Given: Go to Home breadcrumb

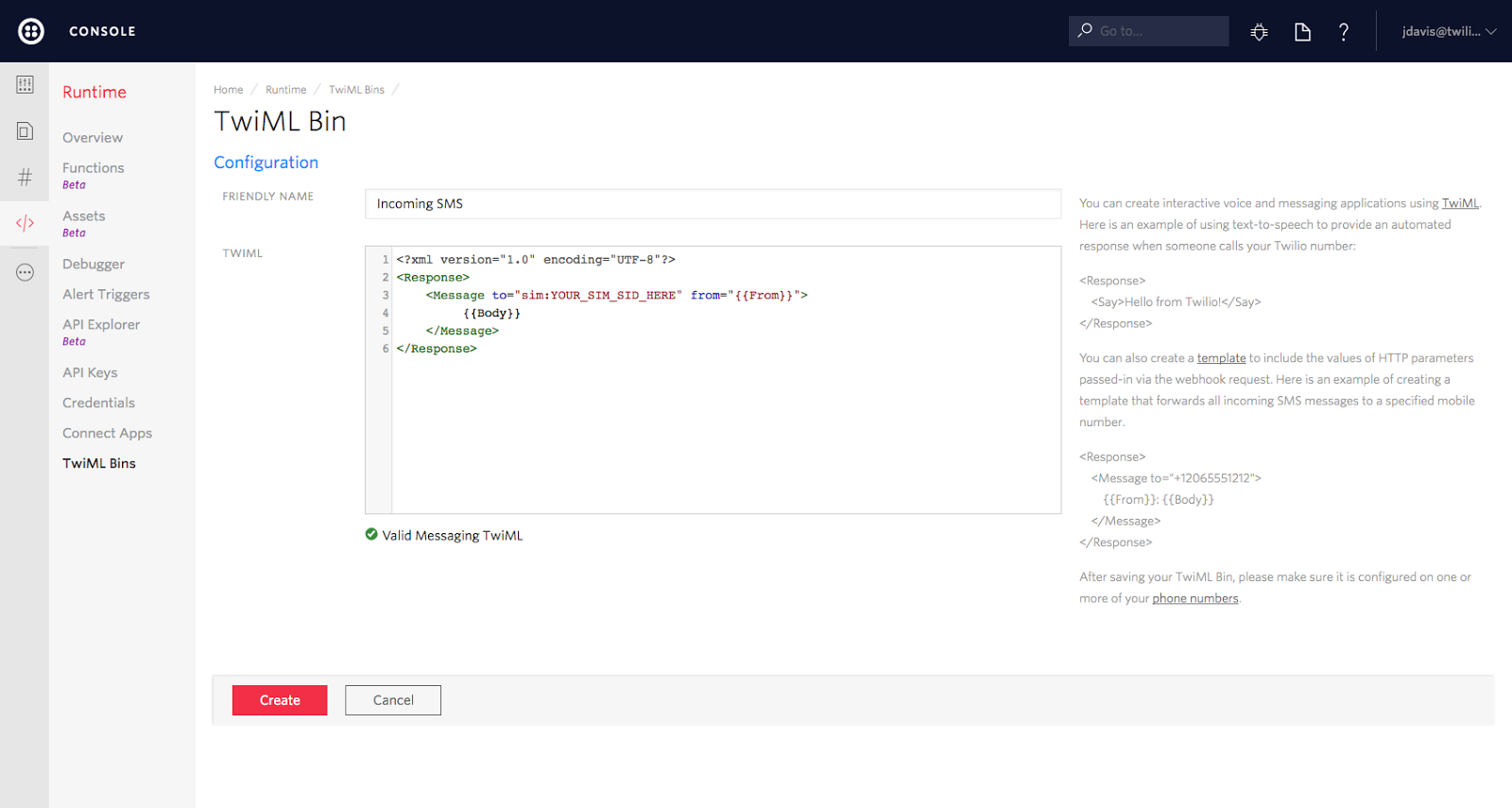Looking at the screenshot, I should (228, 90).
